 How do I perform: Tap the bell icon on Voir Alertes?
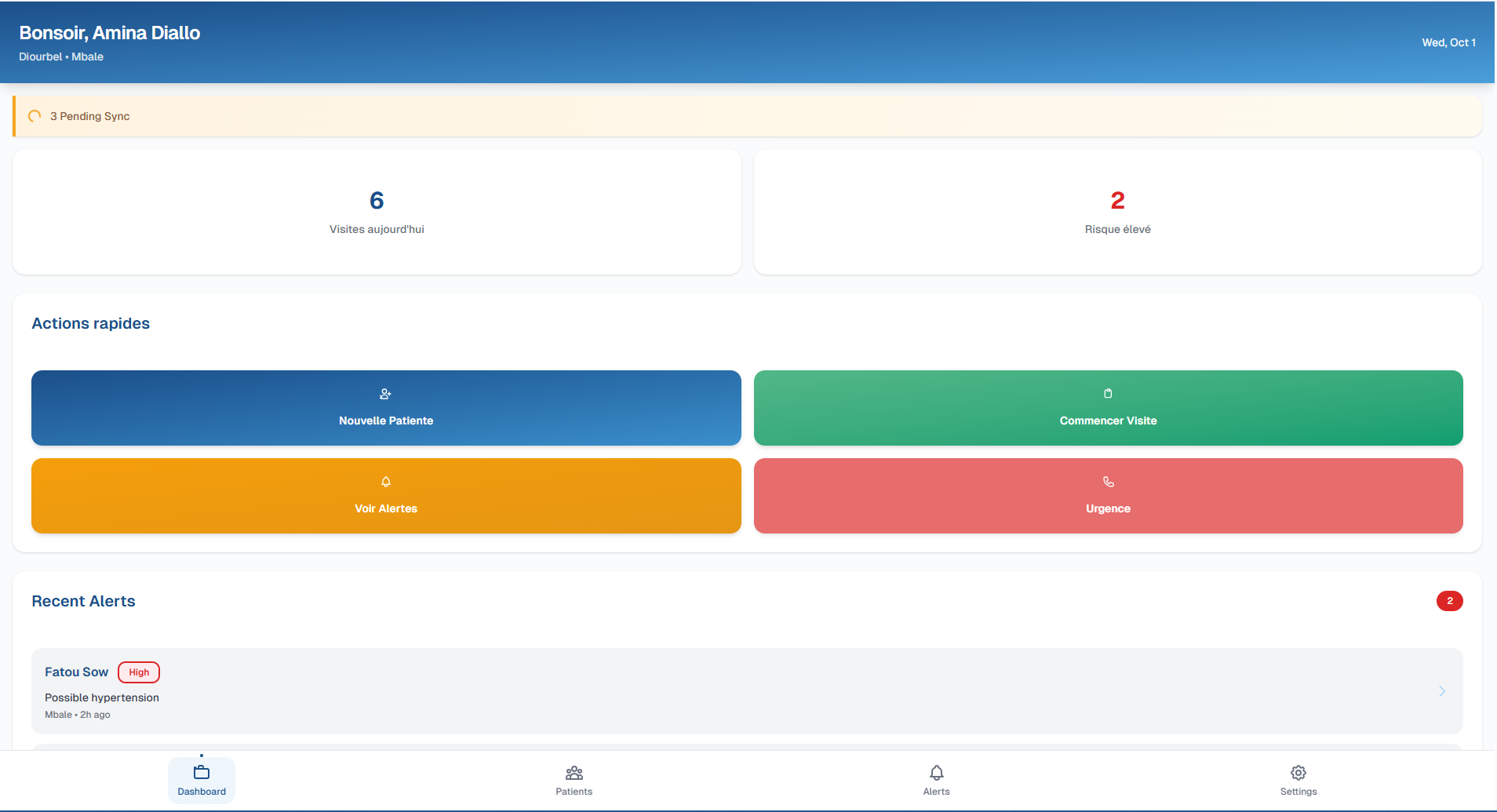point(385,482)
